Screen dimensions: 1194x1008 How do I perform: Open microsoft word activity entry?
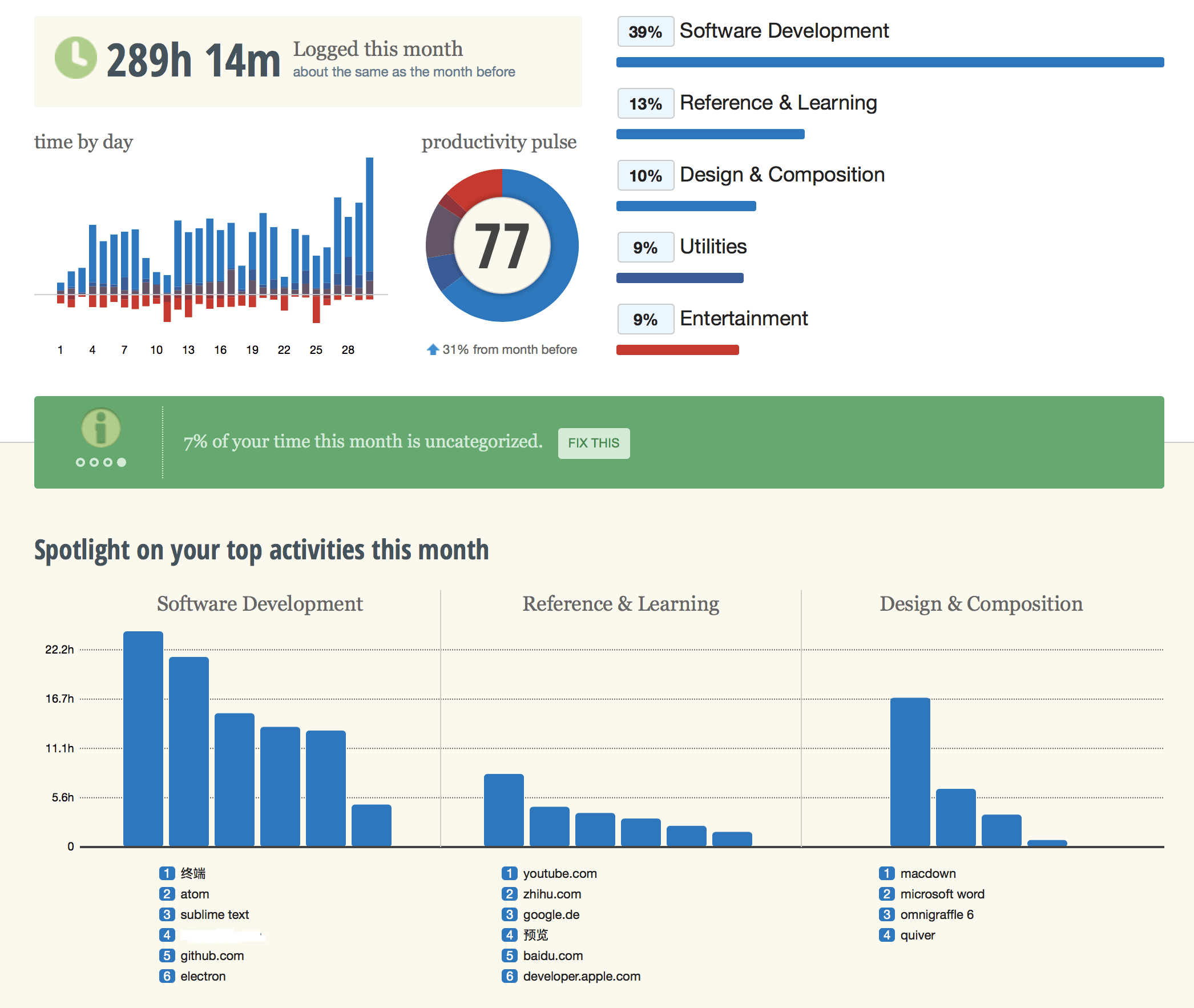(x=942, y=894)
